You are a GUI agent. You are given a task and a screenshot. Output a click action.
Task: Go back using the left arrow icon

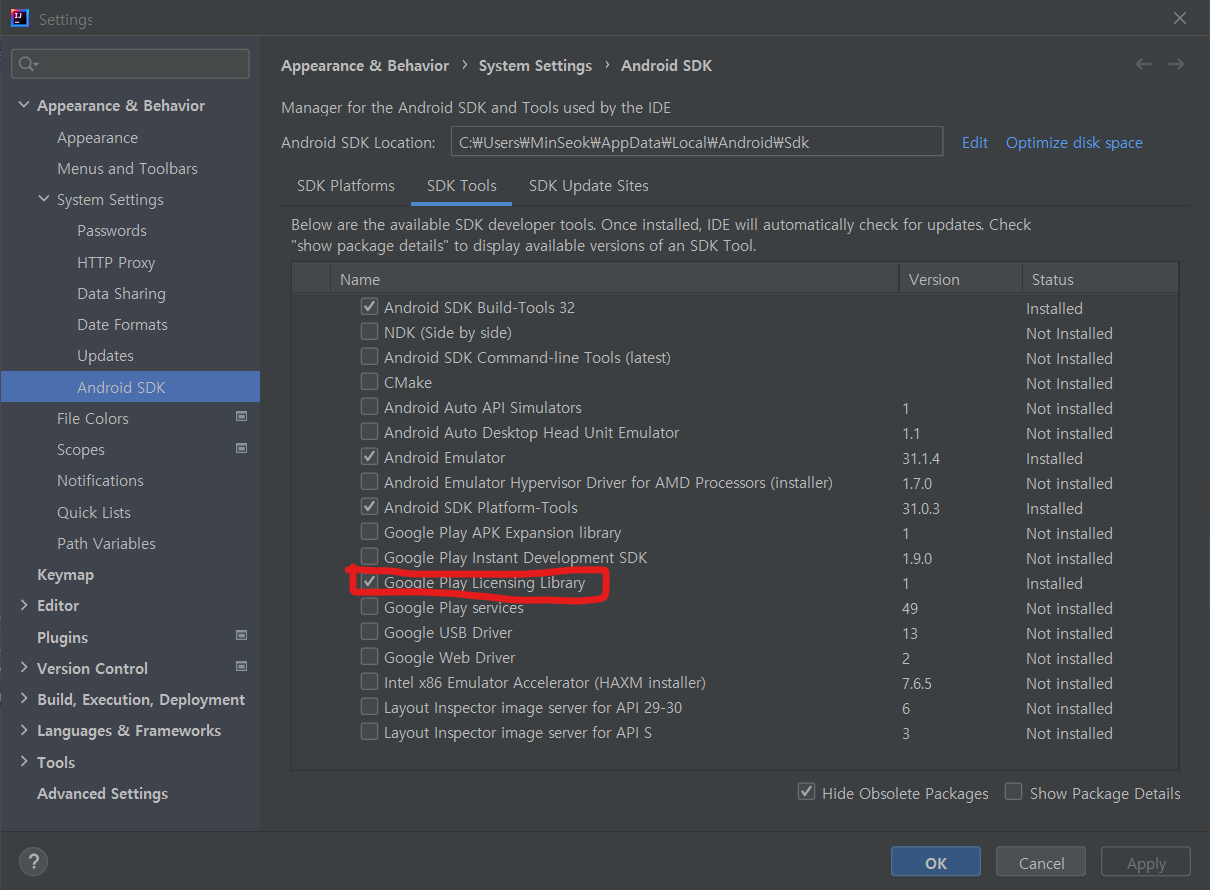click(1143, 64)
